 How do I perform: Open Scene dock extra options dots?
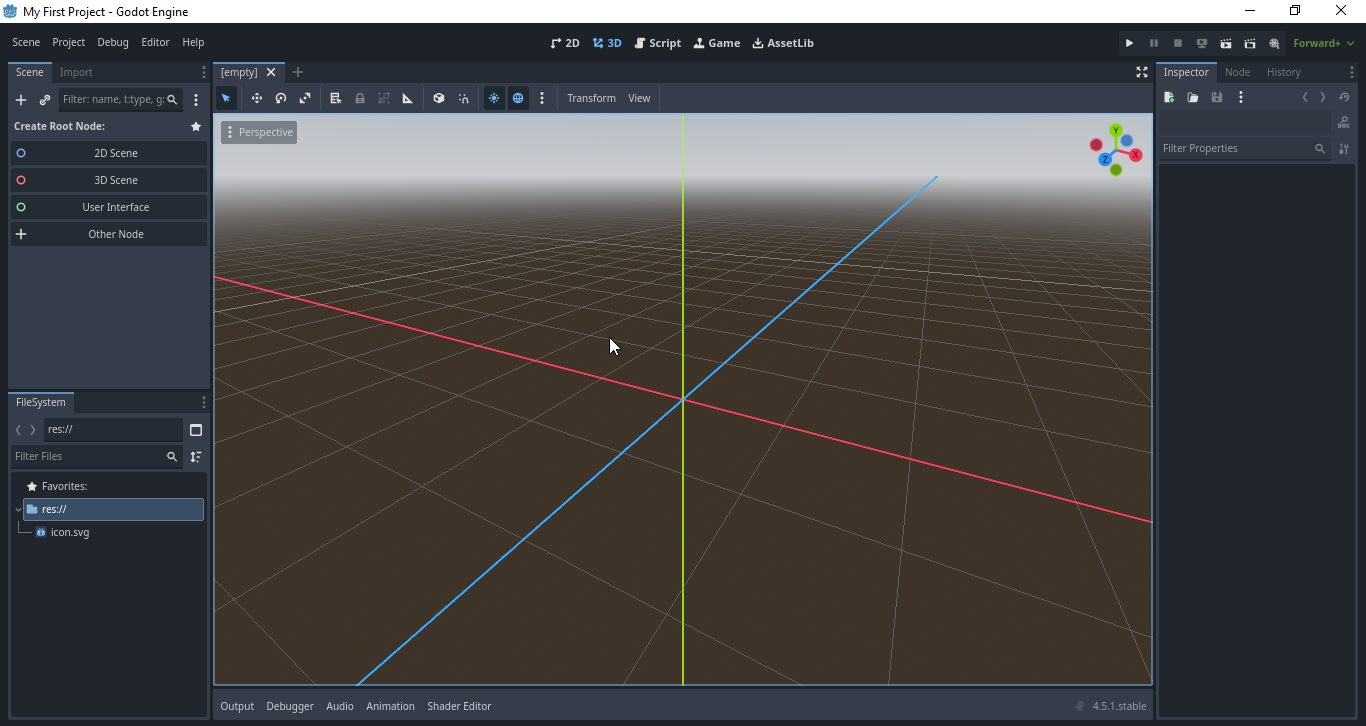[x=196, y=100]
